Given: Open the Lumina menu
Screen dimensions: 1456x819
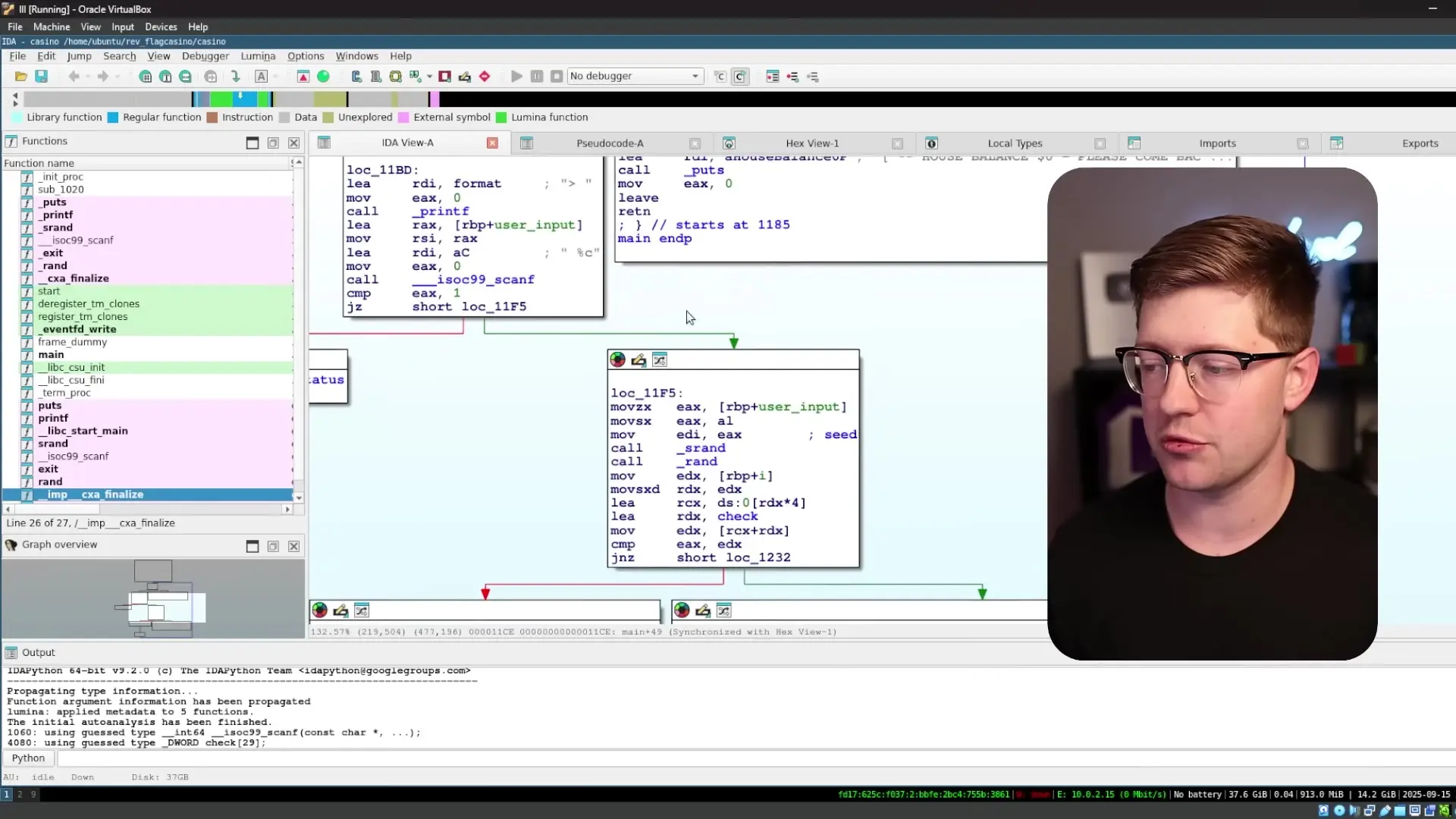Looking at the screenshot, I should pyautogui.click(x=258, y=56).
